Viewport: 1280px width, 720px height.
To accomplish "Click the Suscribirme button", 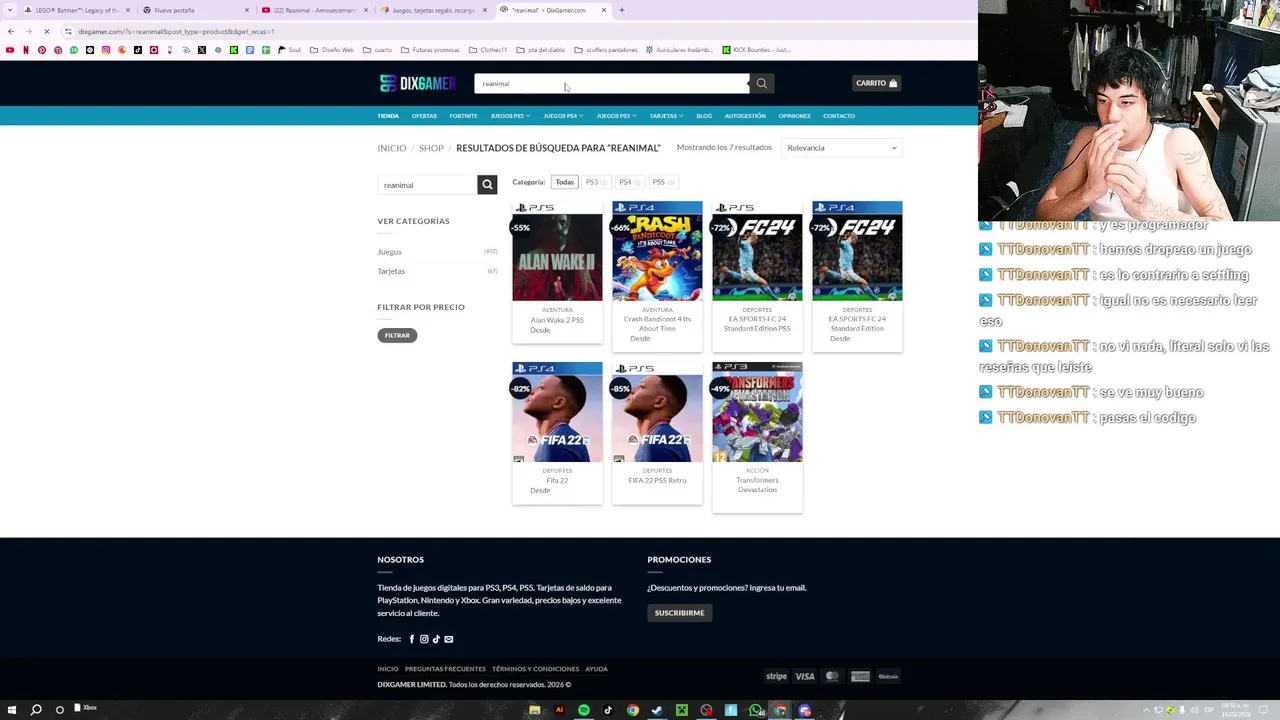I will pos(679,613).
